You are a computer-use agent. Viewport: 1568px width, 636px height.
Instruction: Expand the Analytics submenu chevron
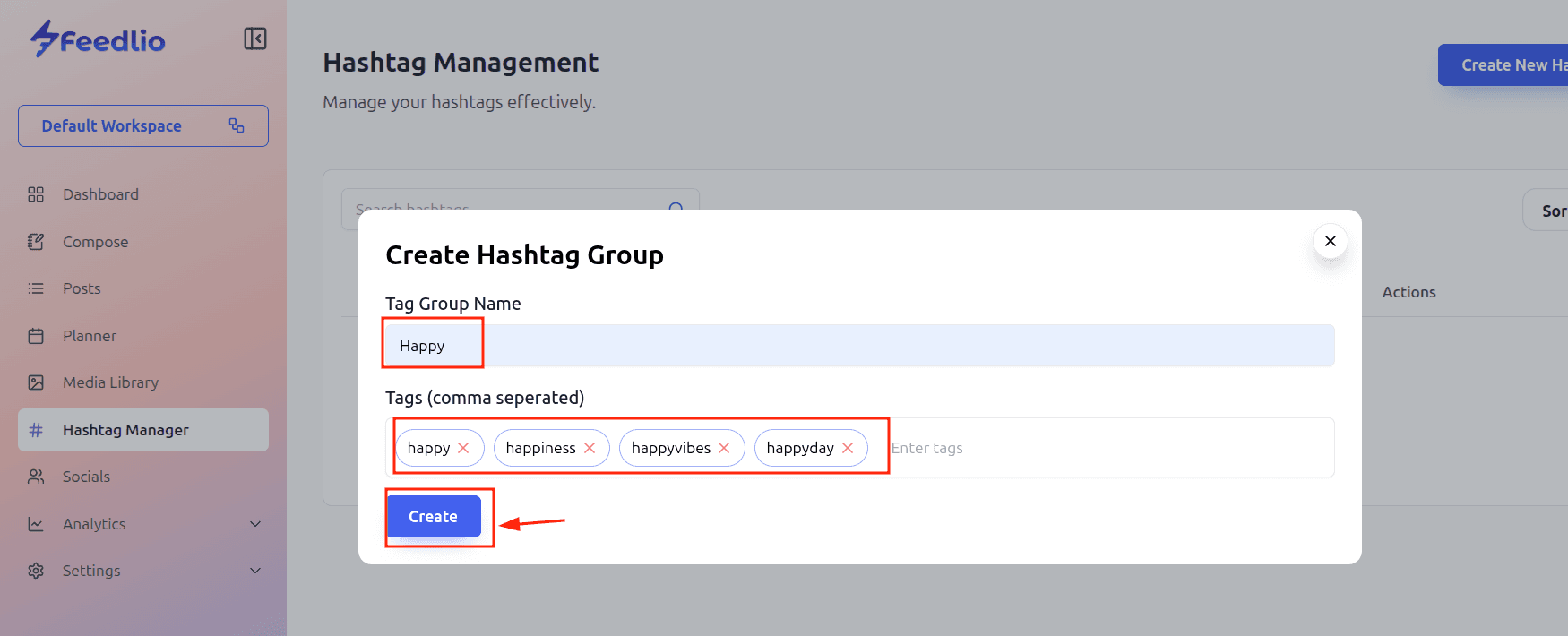click(x=255, y=524)
